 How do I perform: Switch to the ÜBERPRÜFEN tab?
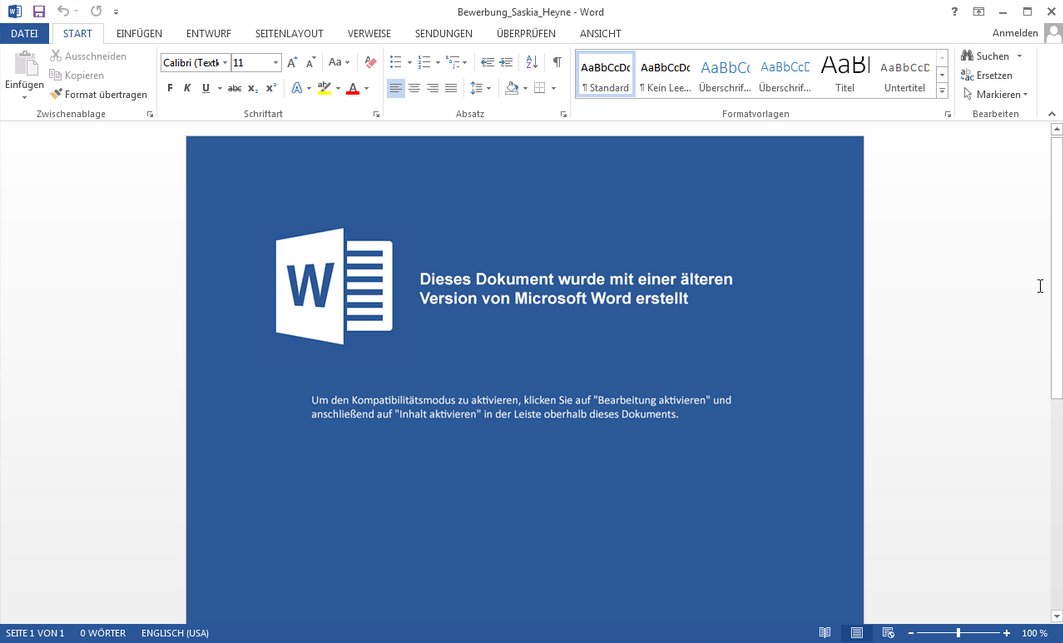click(526, 33)
